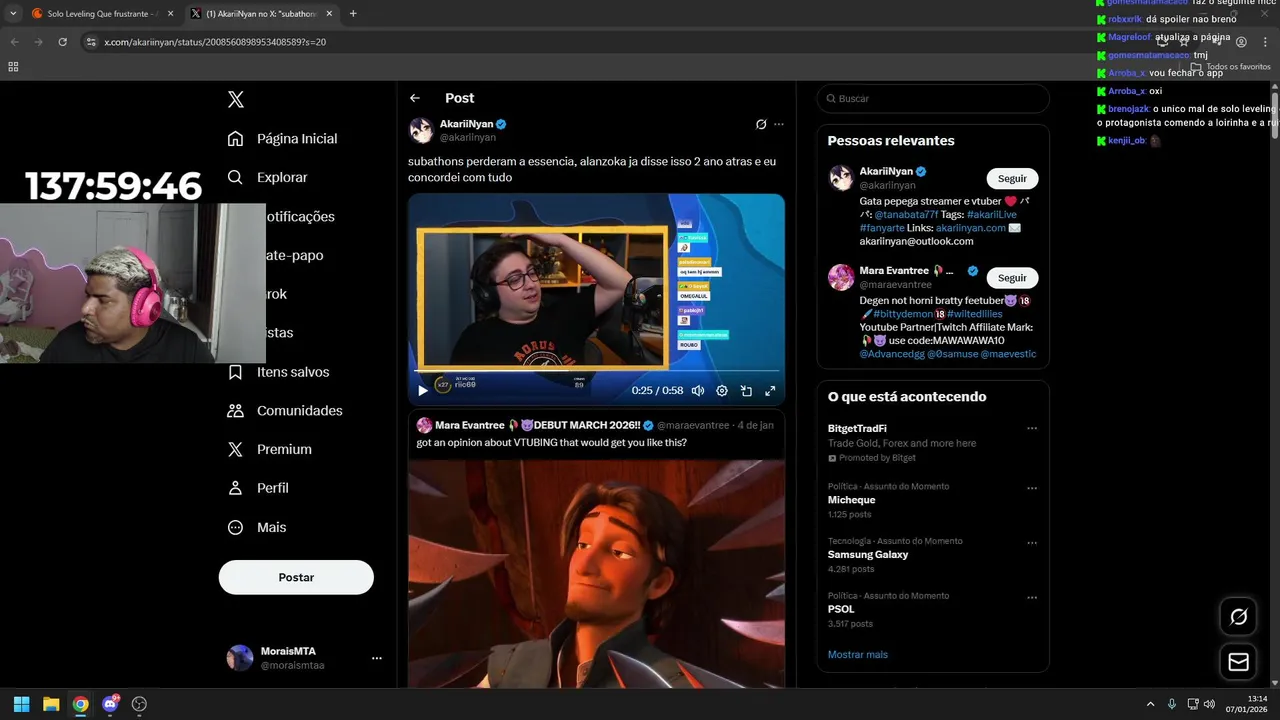Close the Solo Leveling tab
Screen dimensions: 1280x720
[x=170, y=14]
